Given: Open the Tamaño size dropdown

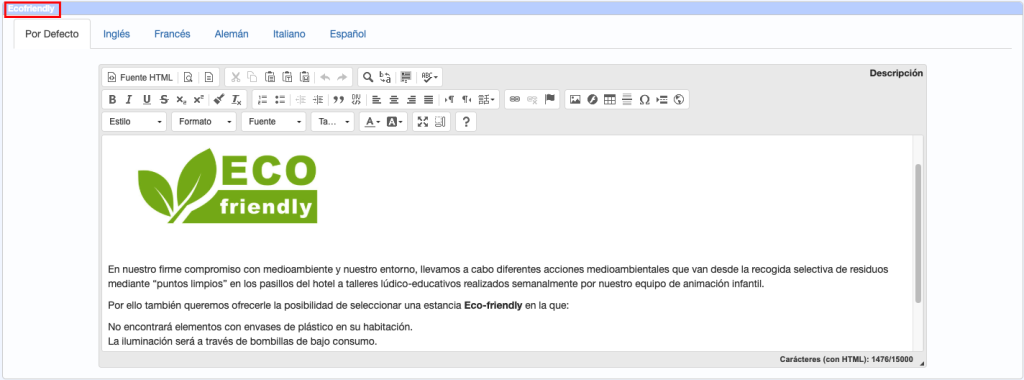Looking at the screenshot, I should [333, 121].
